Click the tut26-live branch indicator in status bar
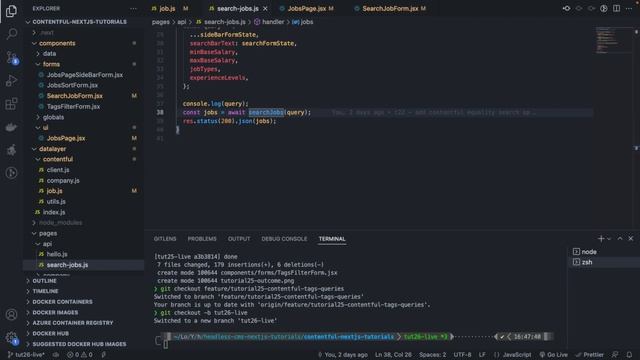The height and width of the screenshot is (360, 640). 26,355
